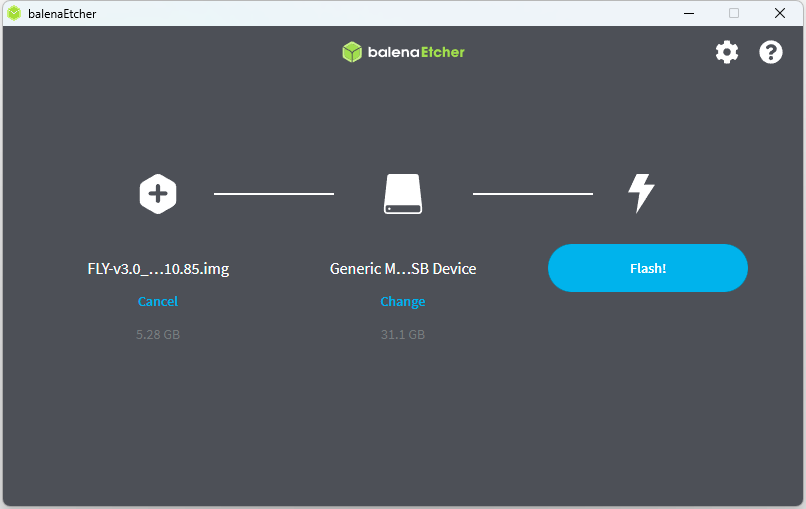Start flashing with the Flash! button

tap(647, 268)
